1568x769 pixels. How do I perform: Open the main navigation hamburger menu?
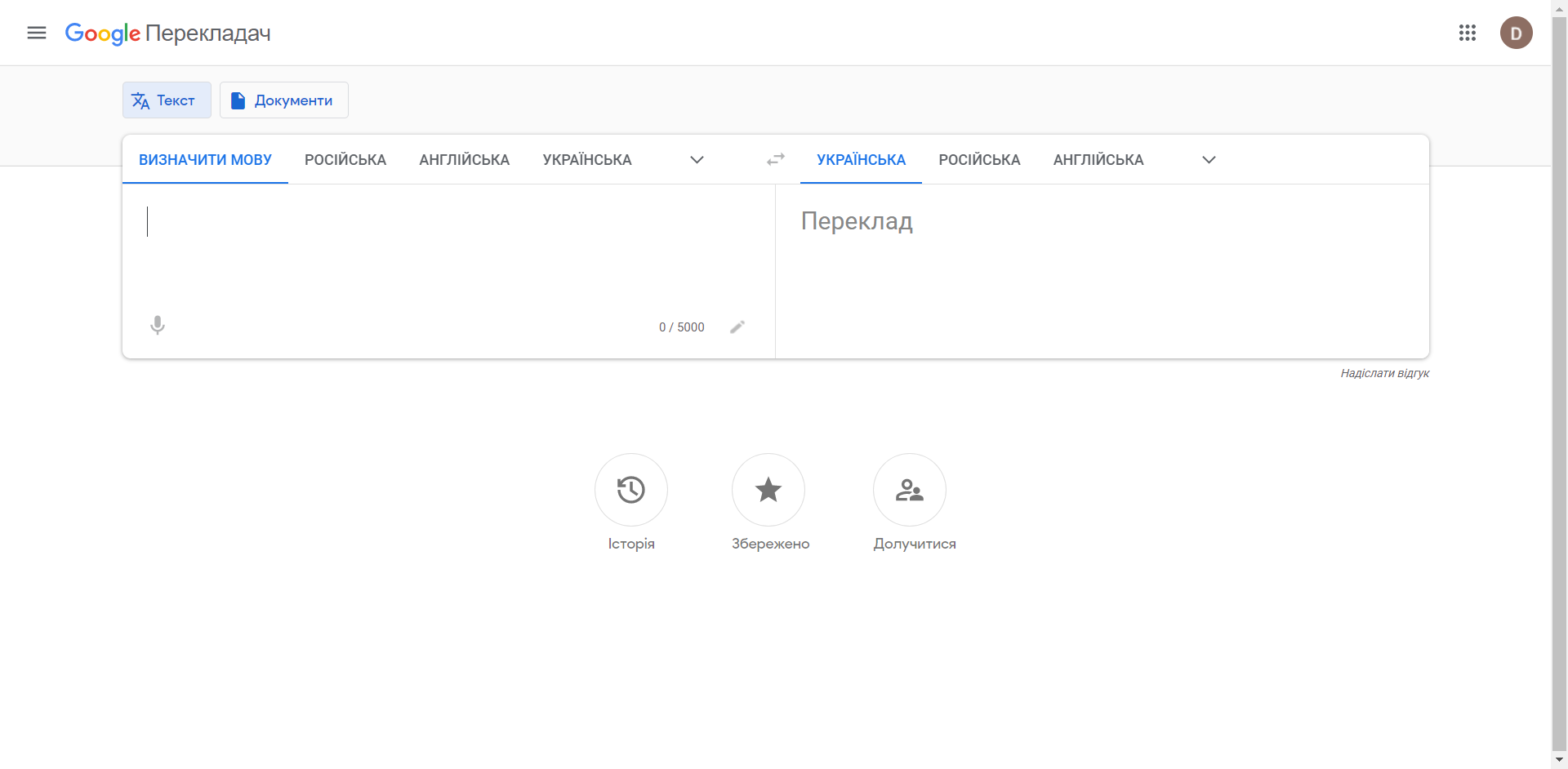point(36,33)
